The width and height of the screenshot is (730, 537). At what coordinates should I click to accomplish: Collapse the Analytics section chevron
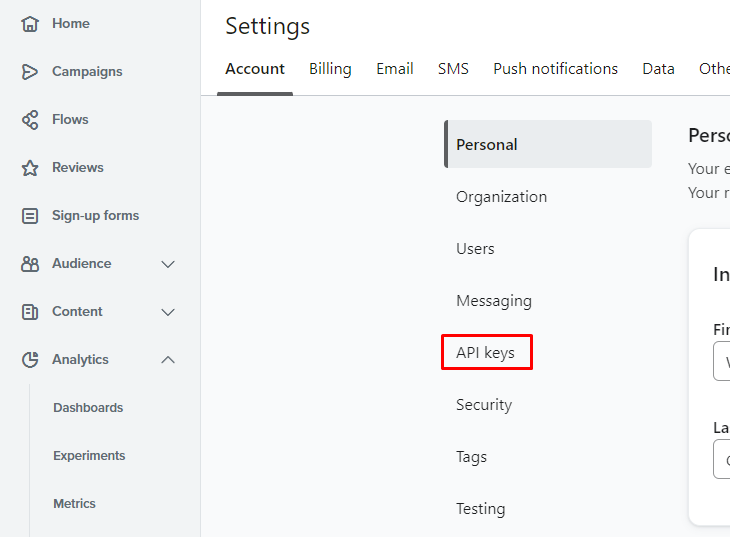(168, 360)
